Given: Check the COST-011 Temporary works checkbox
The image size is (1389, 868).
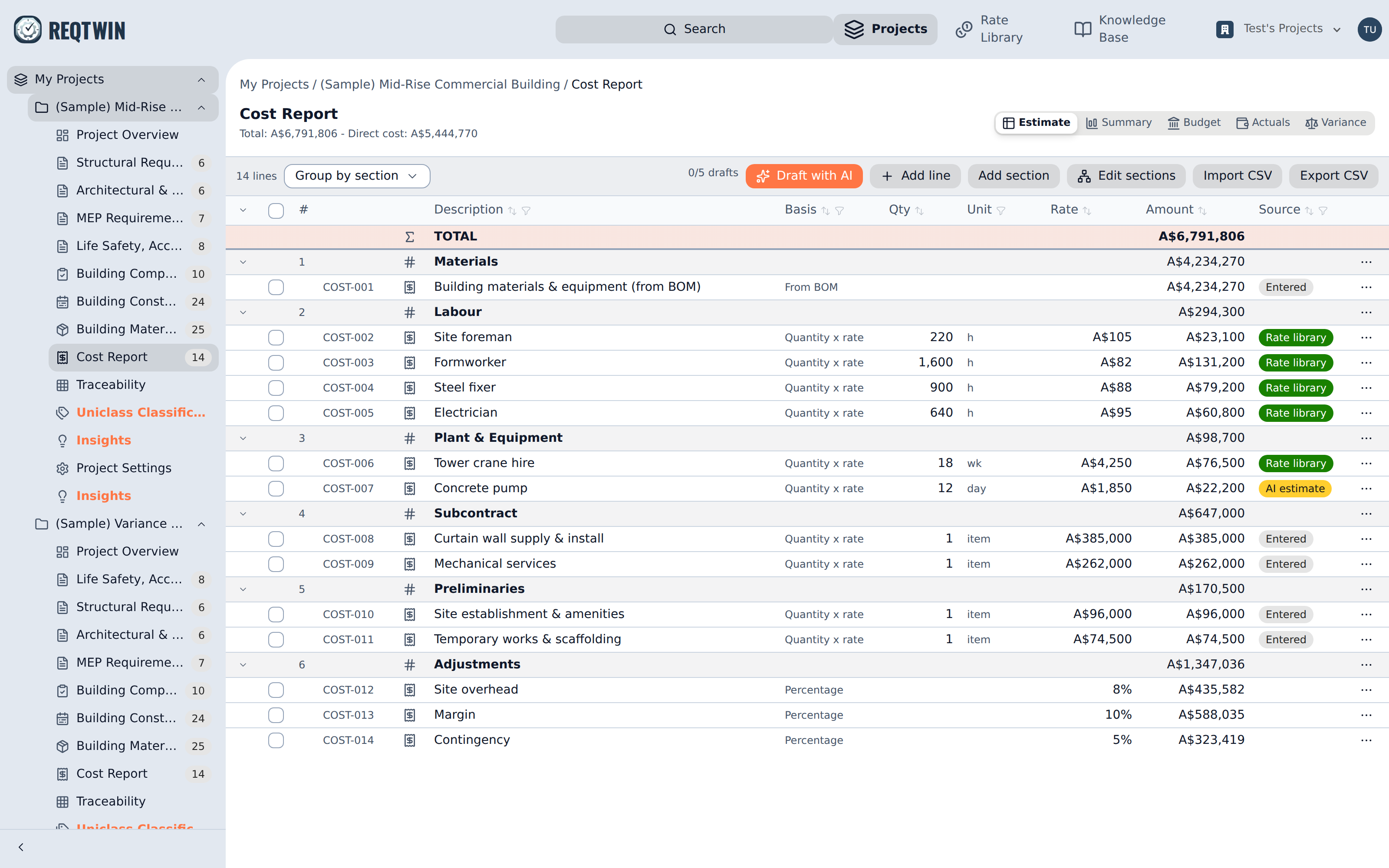Looking at the screenshot, I should (x=276, y=640).
